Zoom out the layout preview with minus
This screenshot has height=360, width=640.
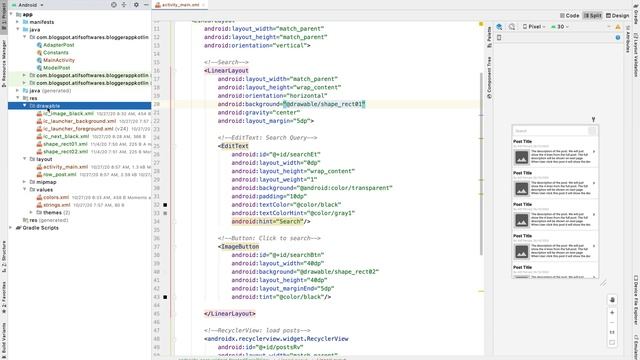click(x=612, y=322)
